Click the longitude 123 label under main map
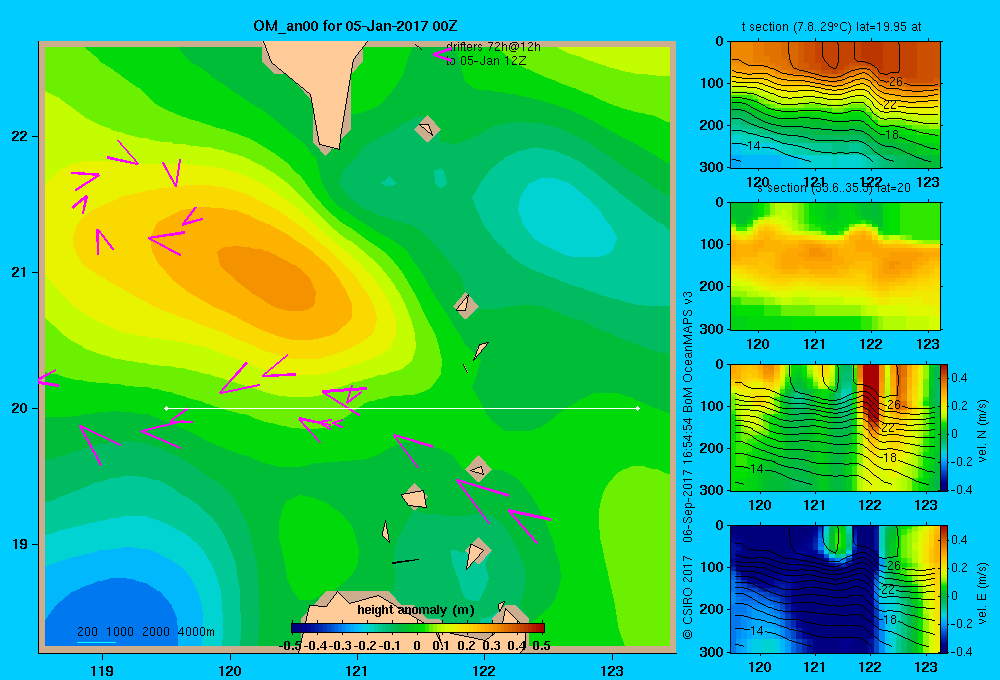 coord(612,671)
